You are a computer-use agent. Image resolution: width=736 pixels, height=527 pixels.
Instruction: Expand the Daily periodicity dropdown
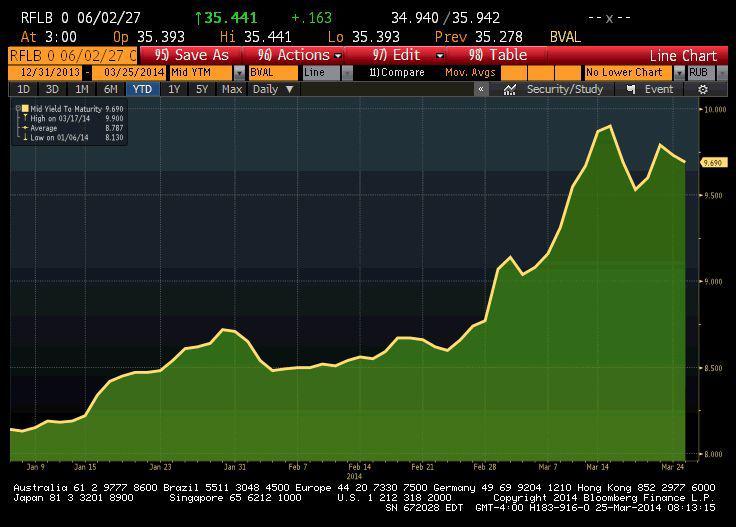pyautogui.click(x=290, y=89)
